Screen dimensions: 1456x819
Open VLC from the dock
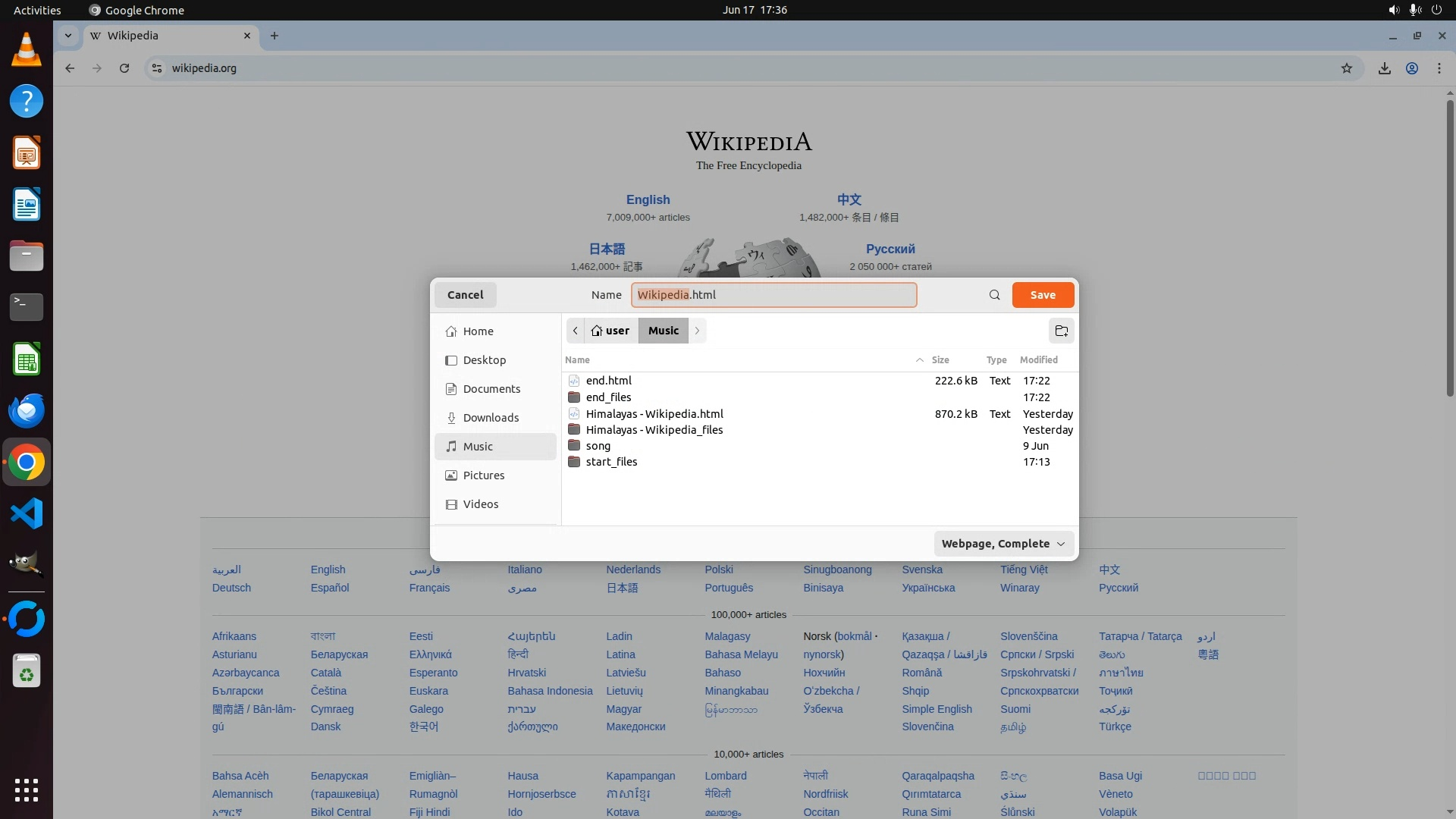[27, 50]
